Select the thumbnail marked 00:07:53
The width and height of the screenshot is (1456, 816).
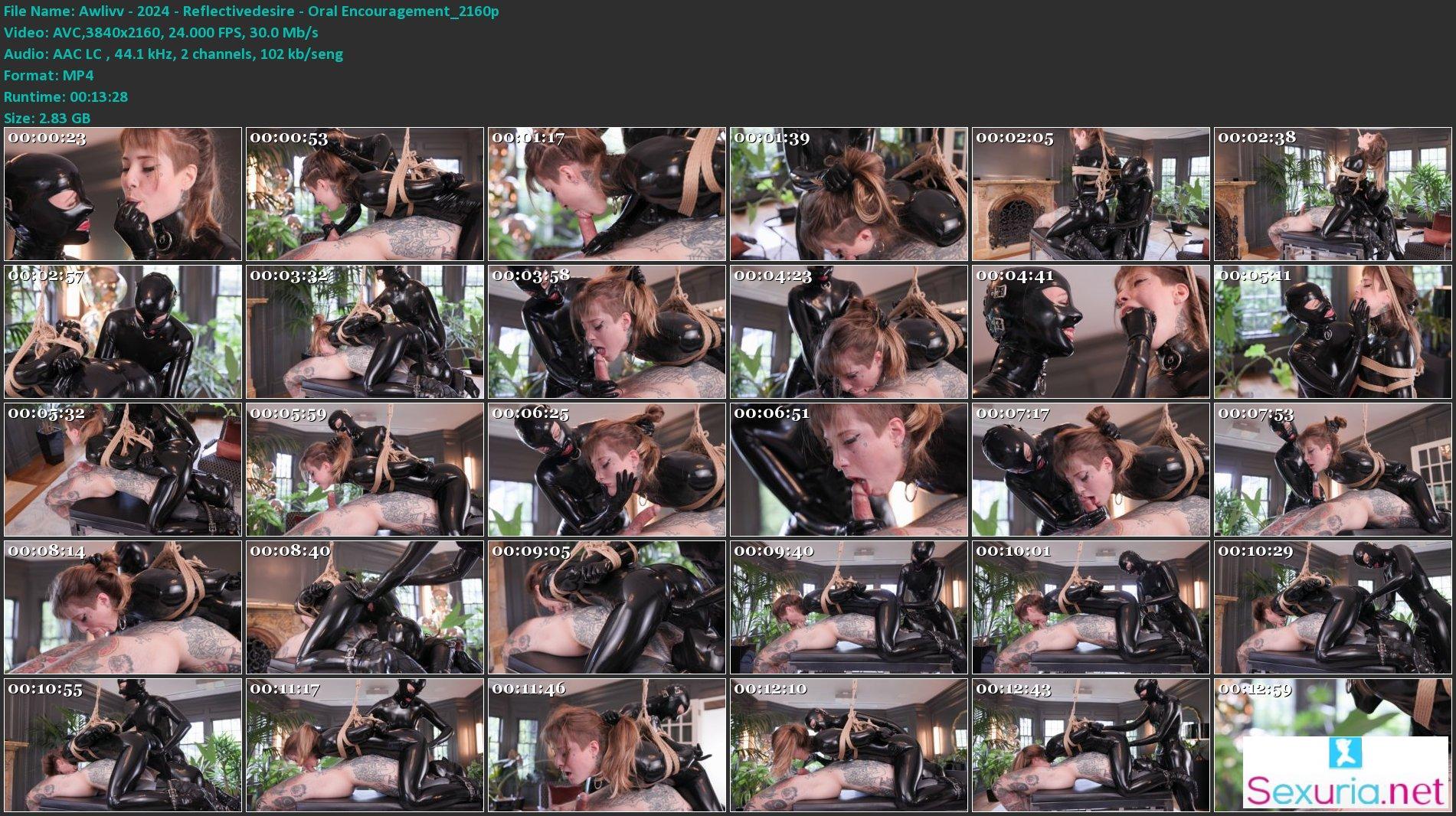pyautogui.click(x=1333, y=470)
